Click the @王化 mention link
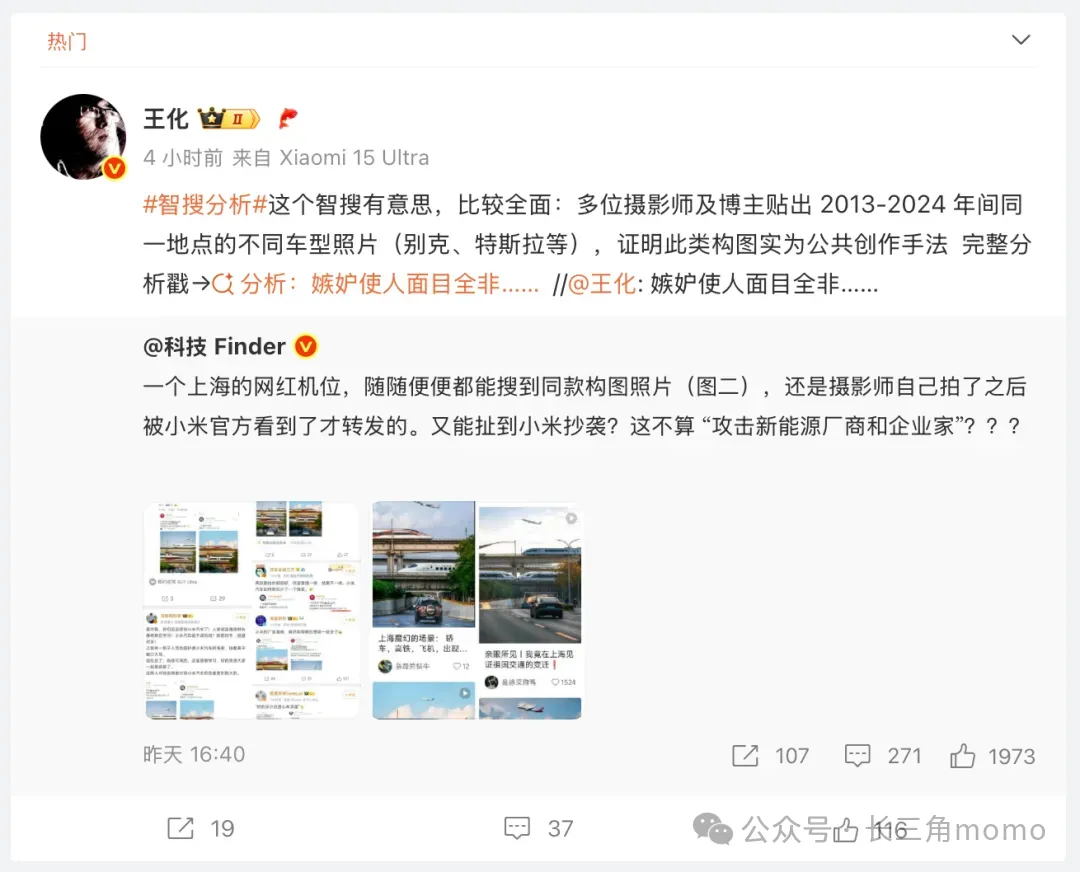The image size is (1080, 872). point(601,284)
